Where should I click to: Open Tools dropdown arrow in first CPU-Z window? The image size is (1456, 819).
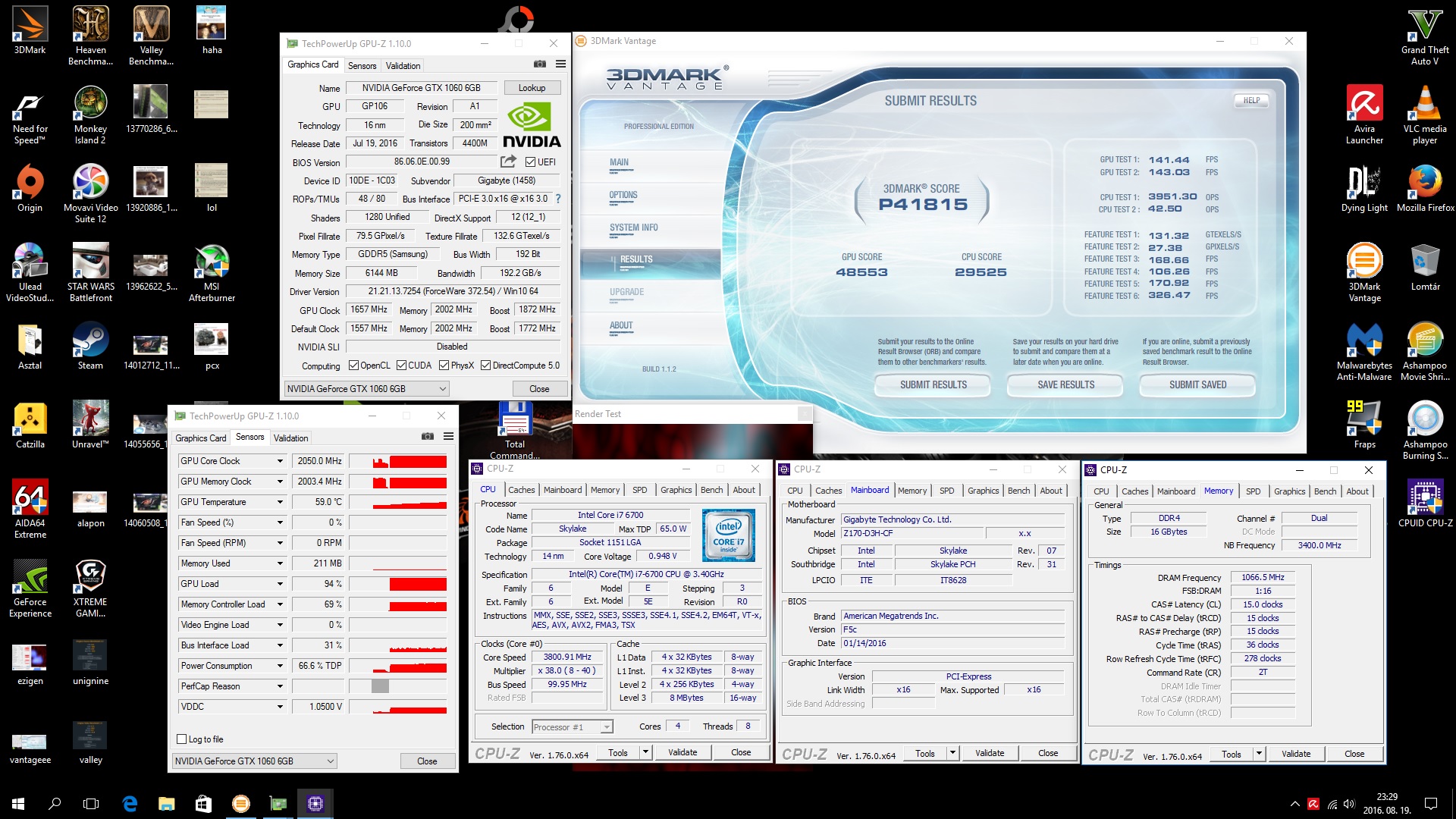(645, 752)
